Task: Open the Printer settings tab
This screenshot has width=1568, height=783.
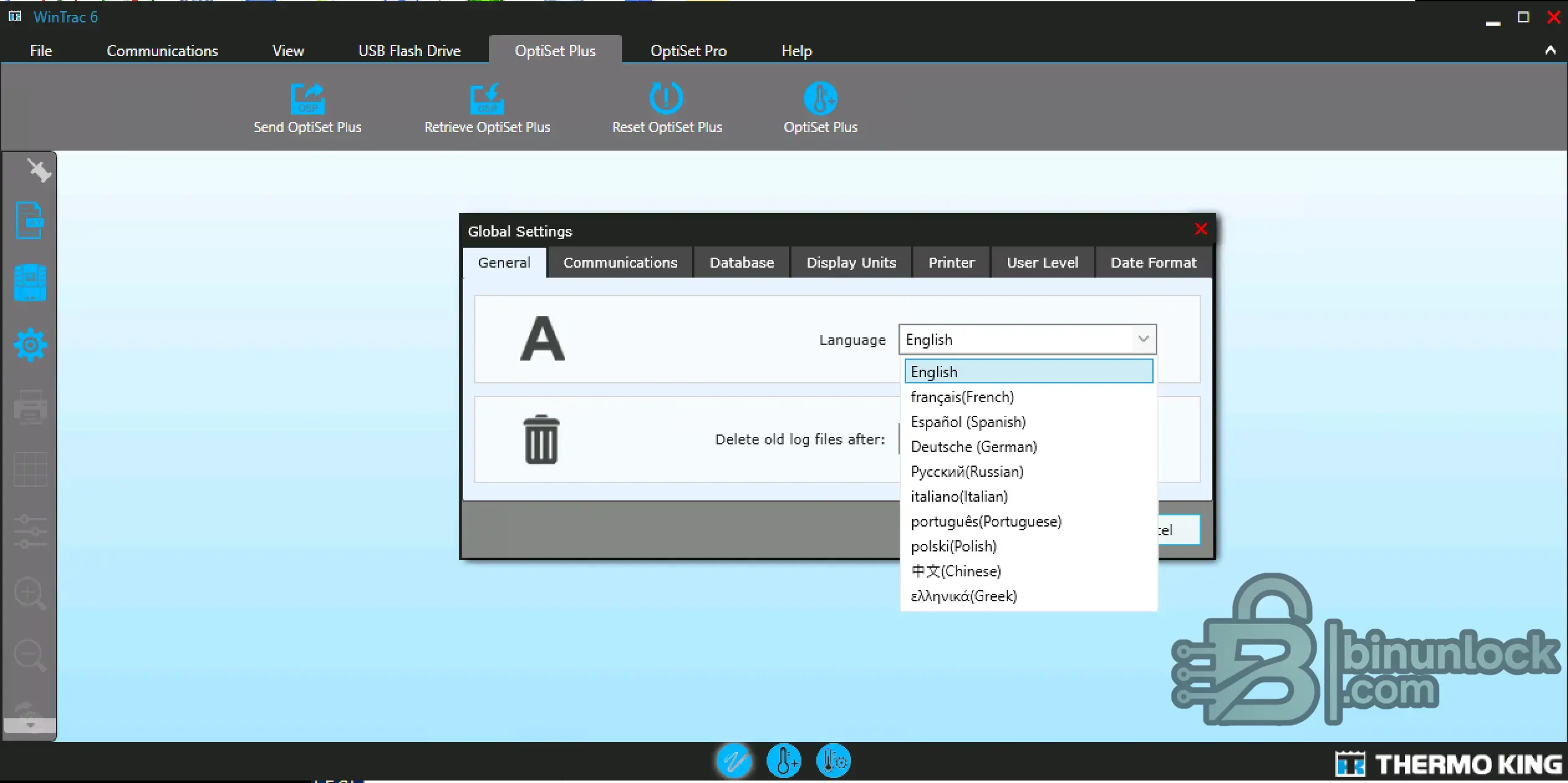Action: point(951,263)
